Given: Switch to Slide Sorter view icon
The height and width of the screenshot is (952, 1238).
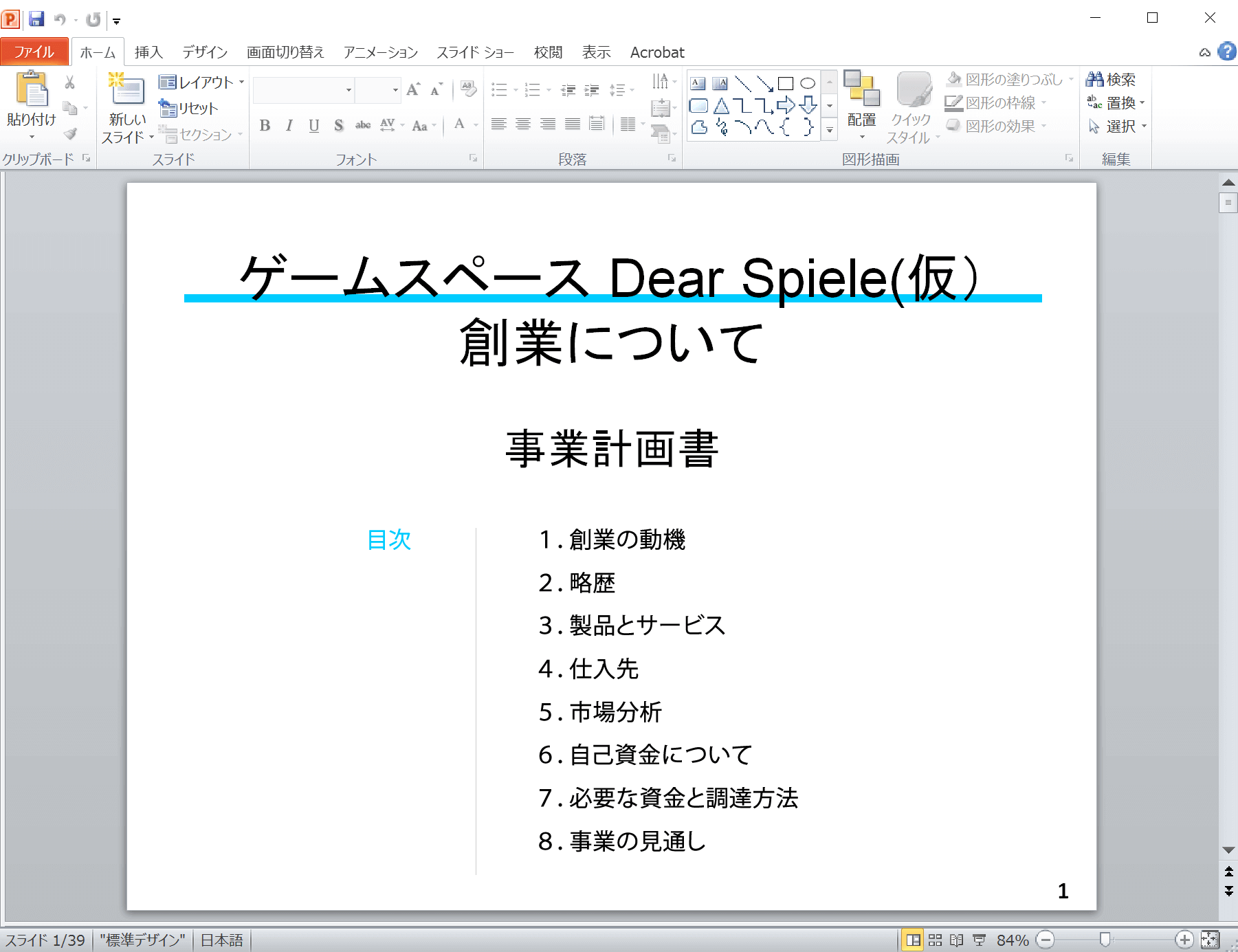Looking at the screenshot, I should [935, 940].
